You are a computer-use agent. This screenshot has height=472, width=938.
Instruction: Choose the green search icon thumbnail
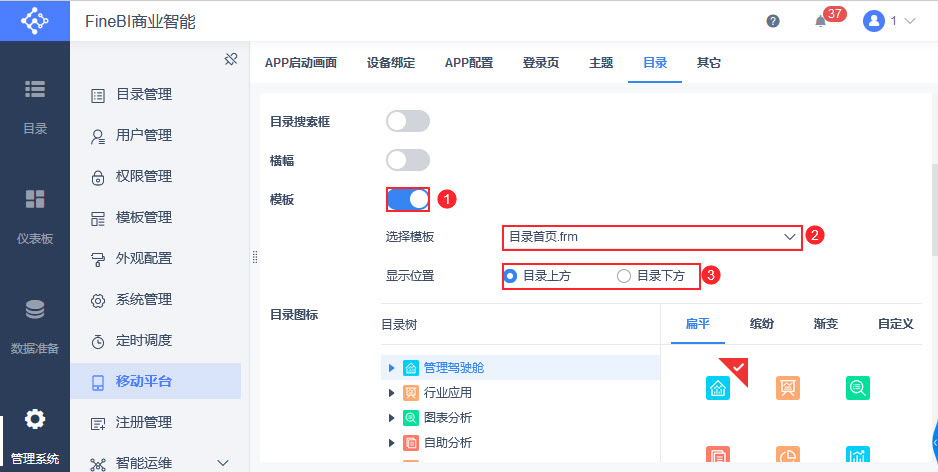point(857,388)
